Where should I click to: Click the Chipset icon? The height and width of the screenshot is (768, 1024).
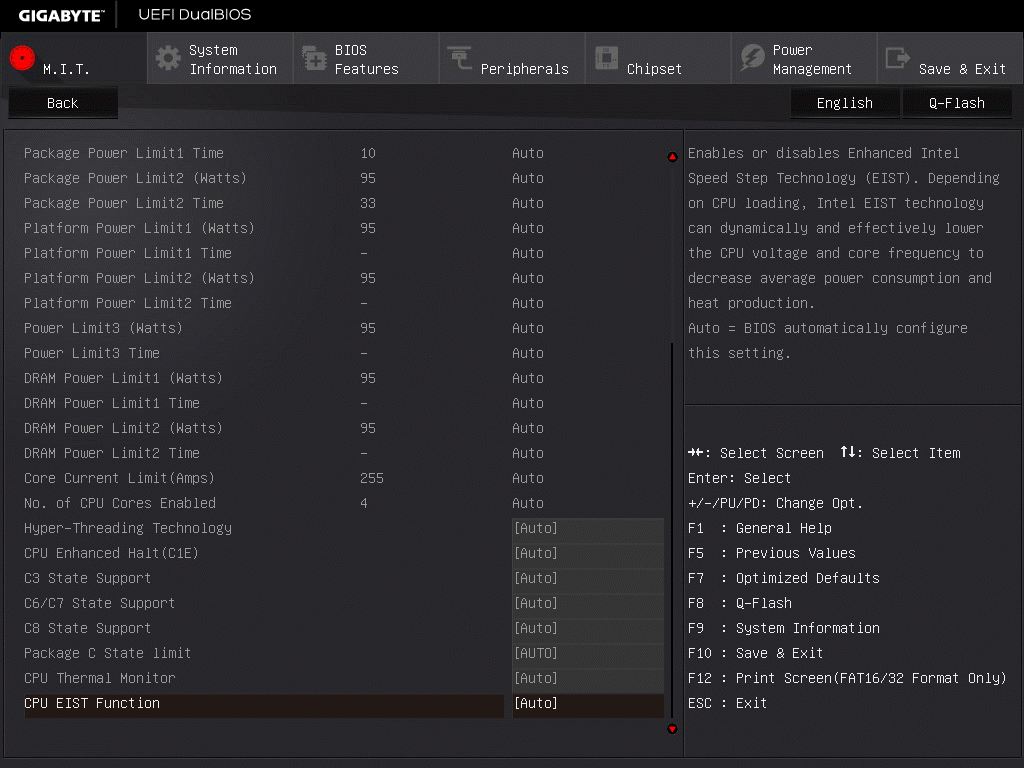[x=606, y=58]
